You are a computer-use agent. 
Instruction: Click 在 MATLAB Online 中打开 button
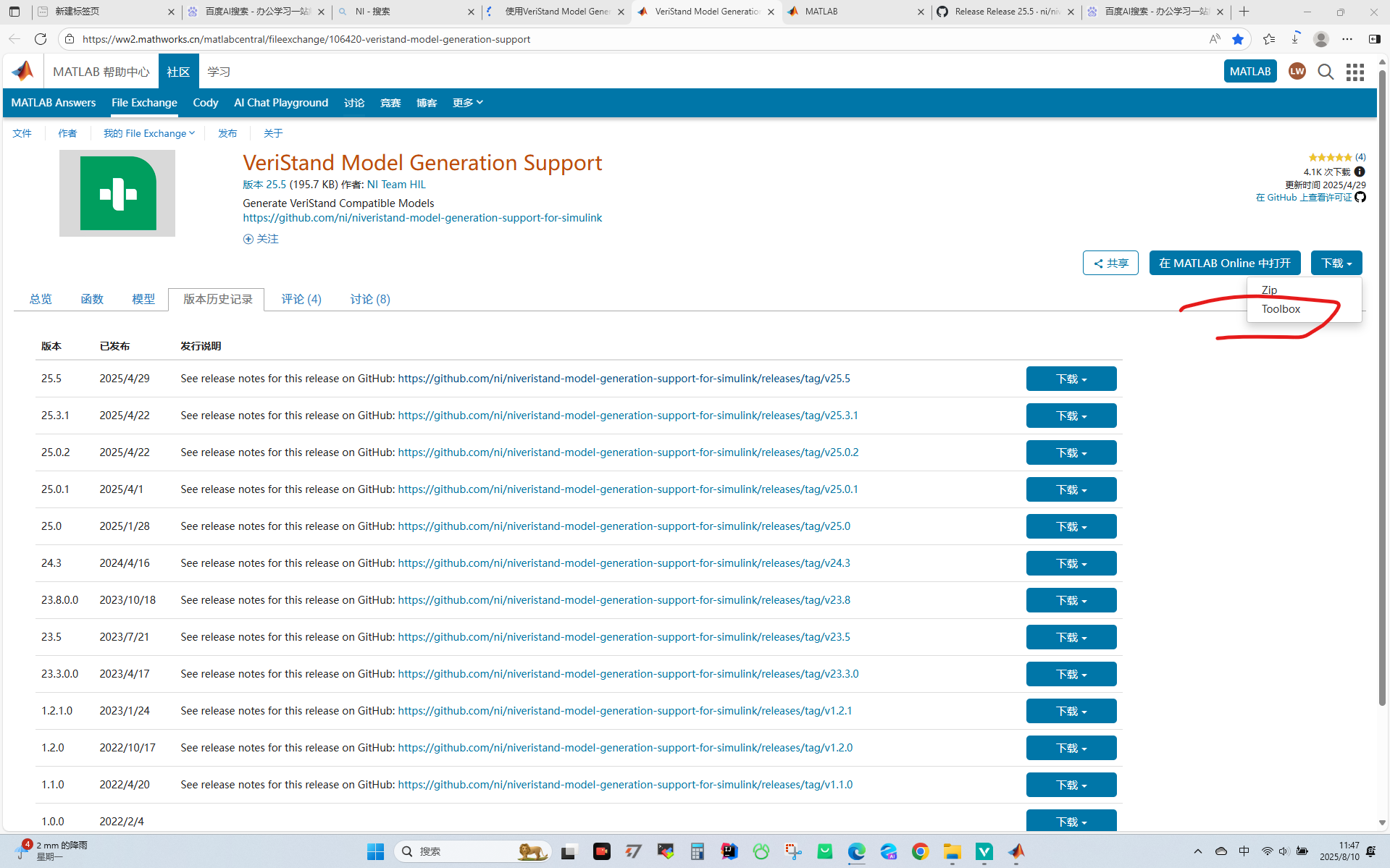coord(1224,263)
